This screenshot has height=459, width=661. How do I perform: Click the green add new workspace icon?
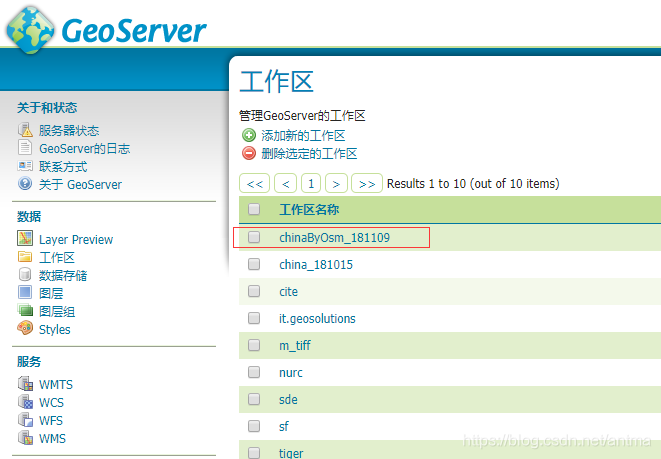click(x=249, y=135)
